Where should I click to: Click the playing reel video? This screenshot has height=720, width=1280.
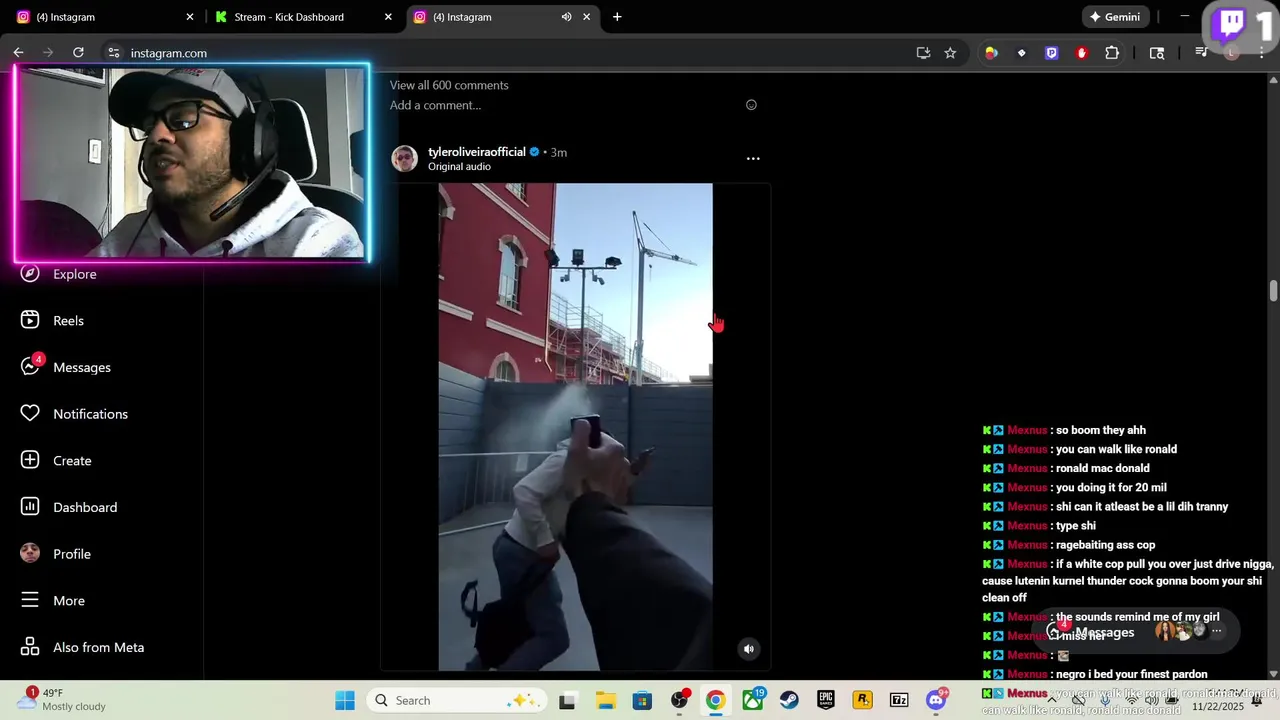[575, 427]
